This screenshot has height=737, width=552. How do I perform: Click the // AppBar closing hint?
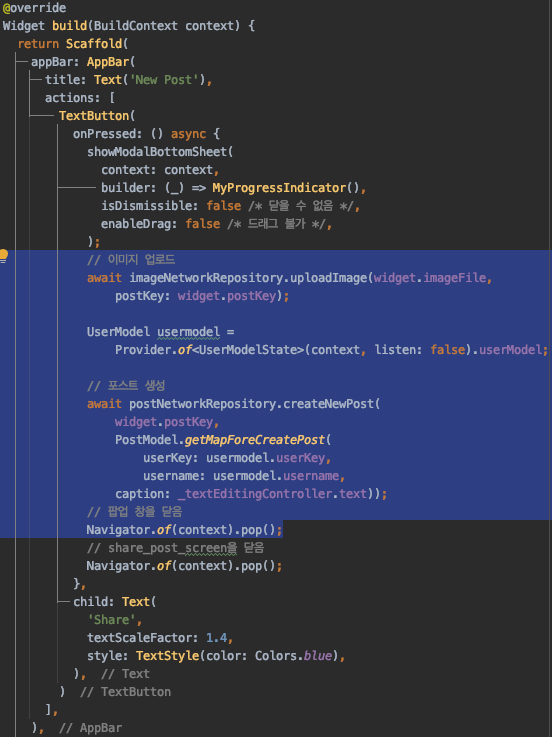click(x=90, y=728)
